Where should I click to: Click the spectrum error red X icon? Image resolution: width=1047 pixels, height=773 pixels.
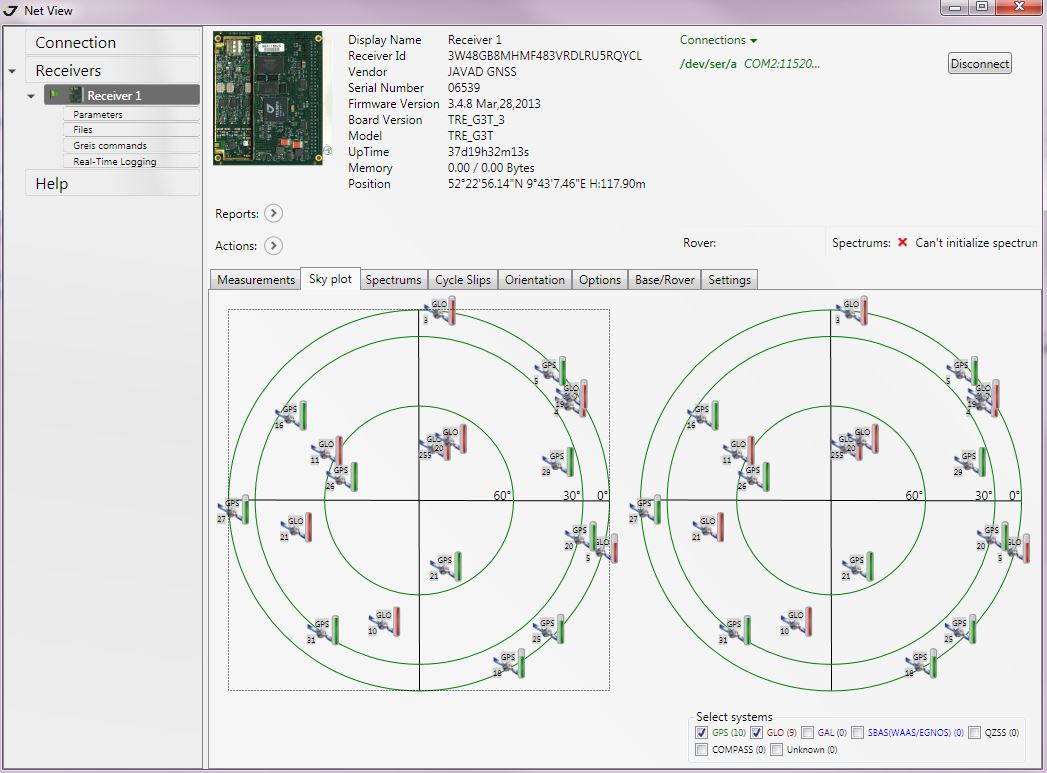click(x=903, y=242)
